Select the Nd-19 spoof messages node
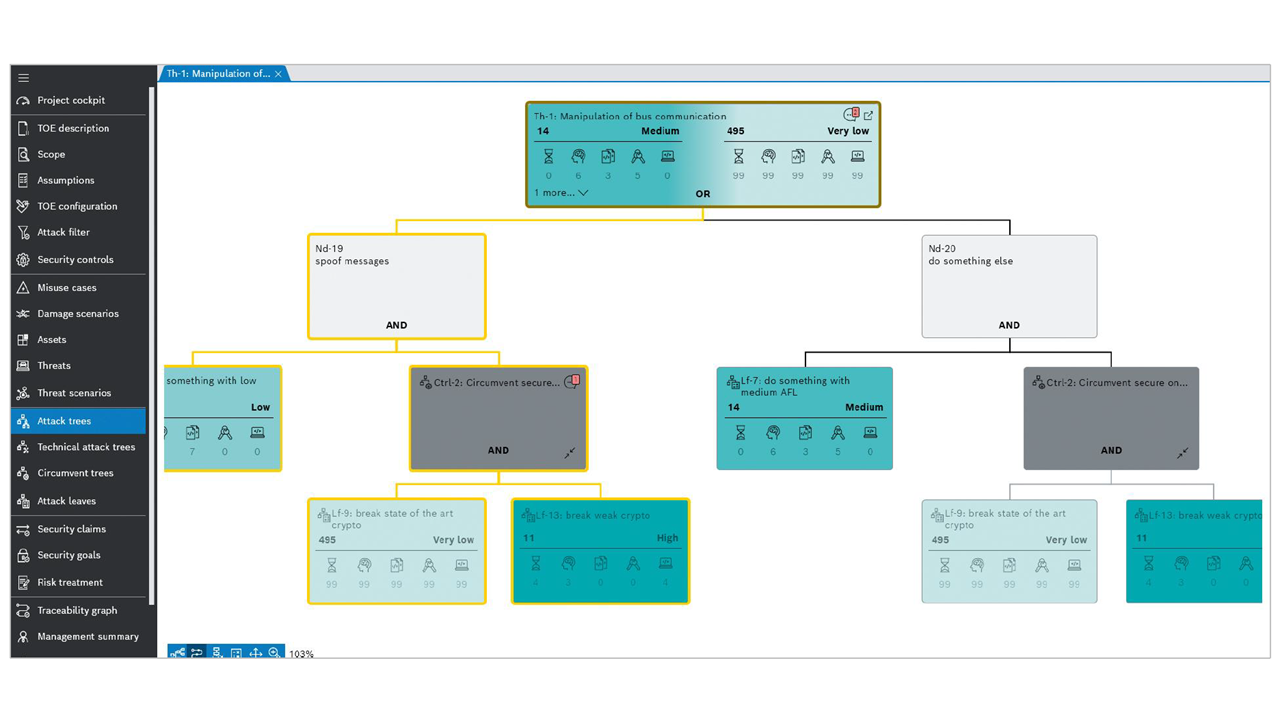Image resolution: width=1280 pixels, height=720 pixels. click(x=397, y=287)
